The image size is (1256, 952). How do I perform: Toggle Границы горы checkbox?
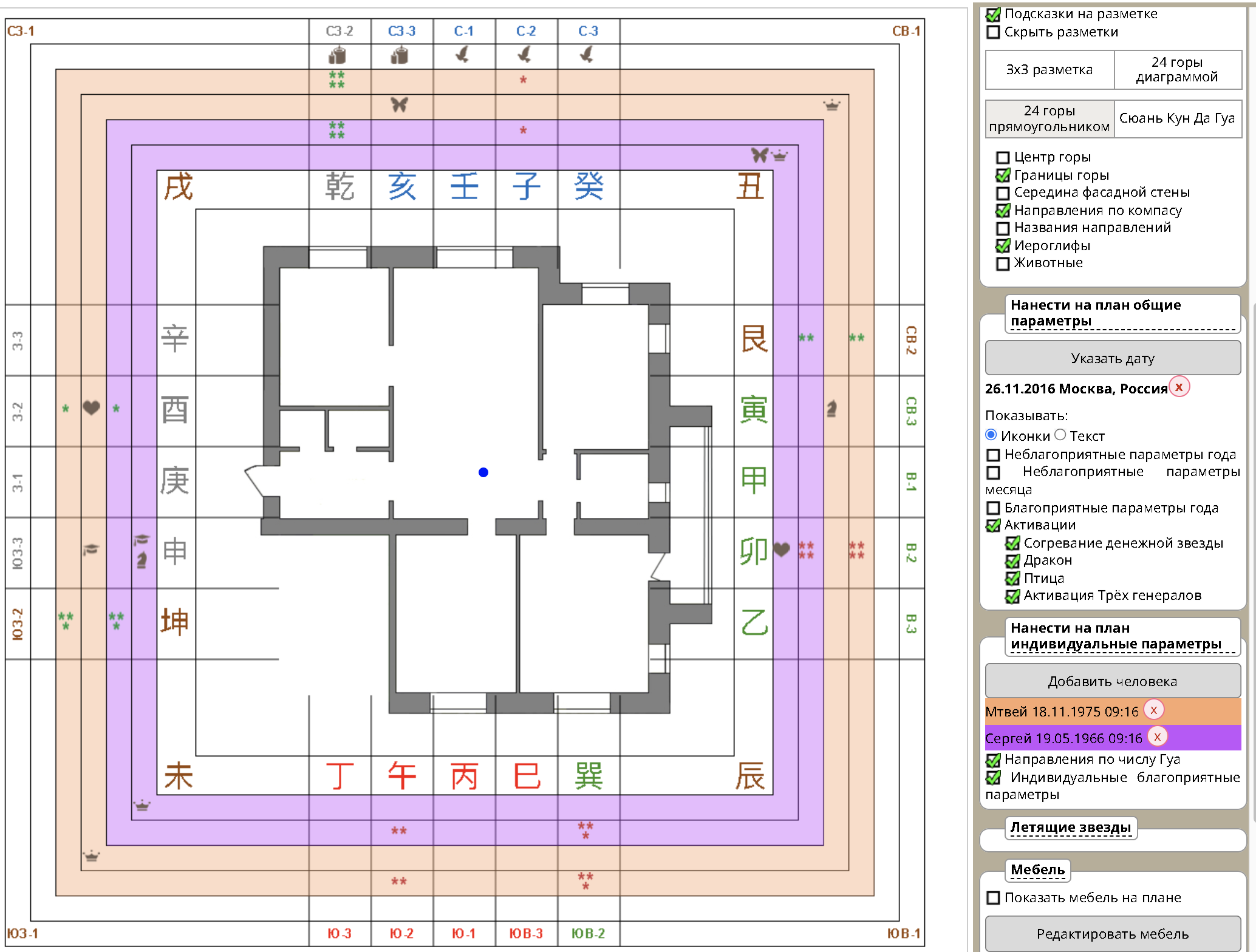pos(1003,175)
